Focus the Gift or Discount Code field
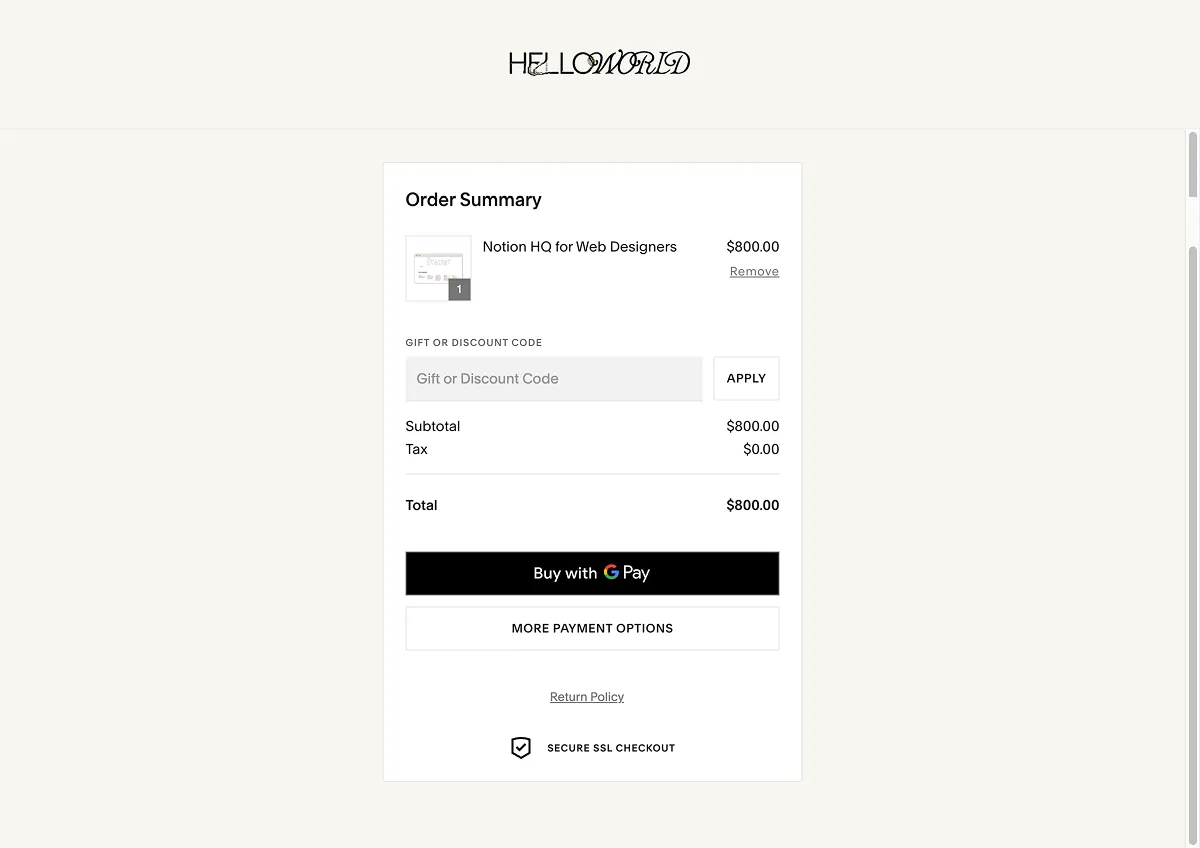Viewport: 1200px width, 848px height. tap(553, 379)
